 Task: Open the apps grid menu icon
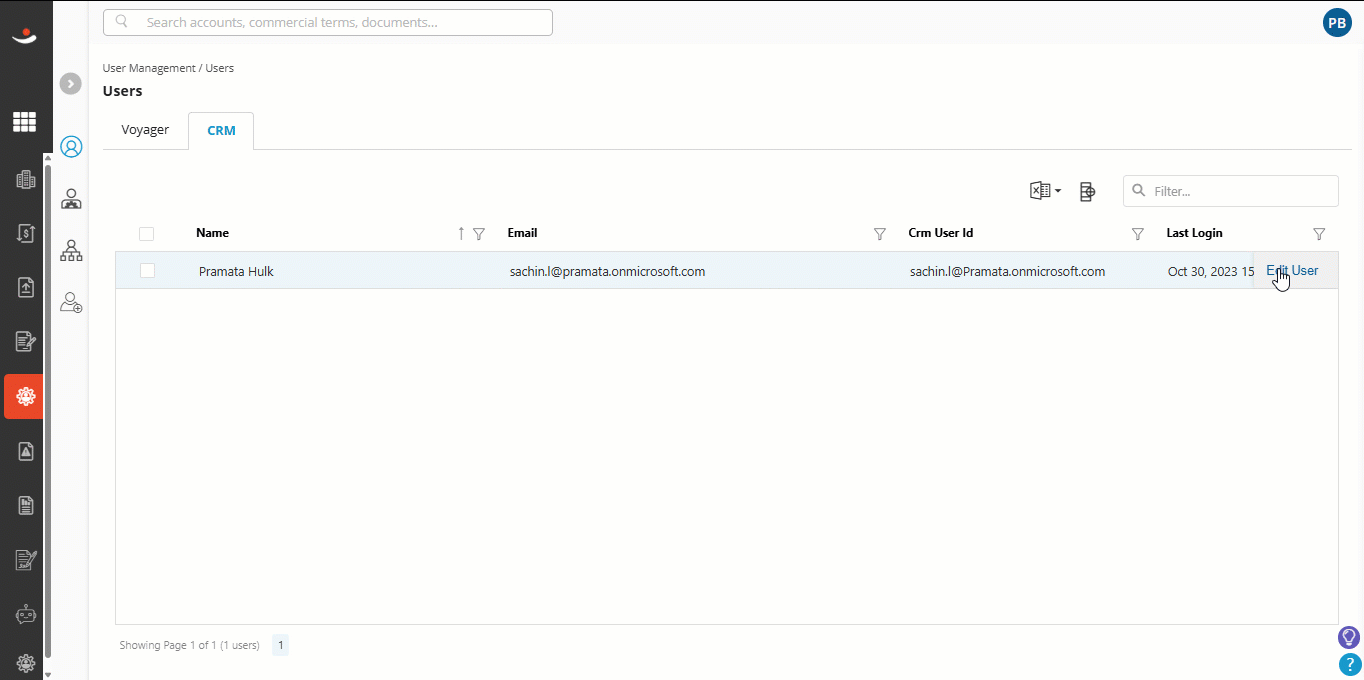pos(24,122)
